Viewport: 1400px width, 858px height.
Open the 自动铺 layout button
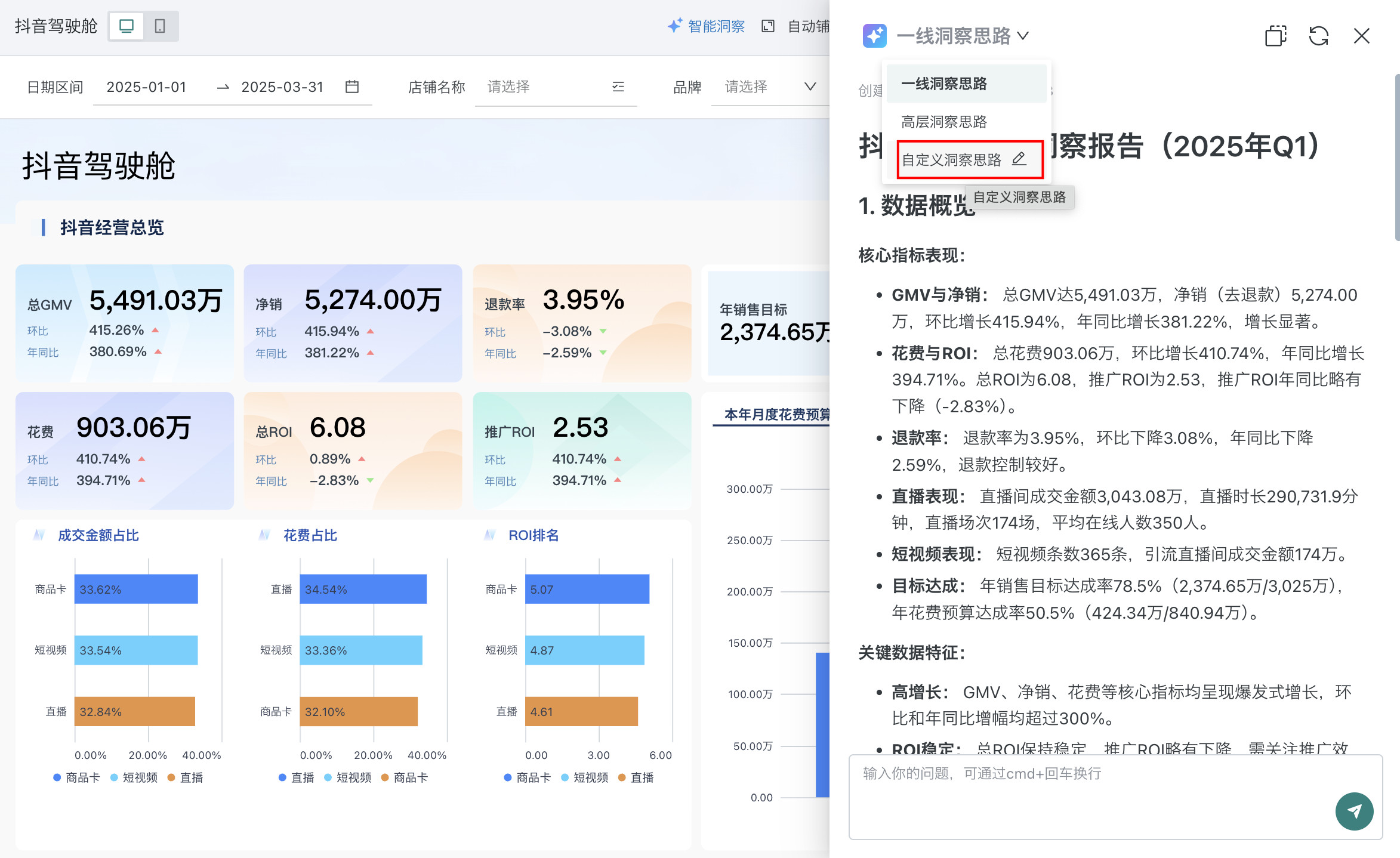pos(808,26)
